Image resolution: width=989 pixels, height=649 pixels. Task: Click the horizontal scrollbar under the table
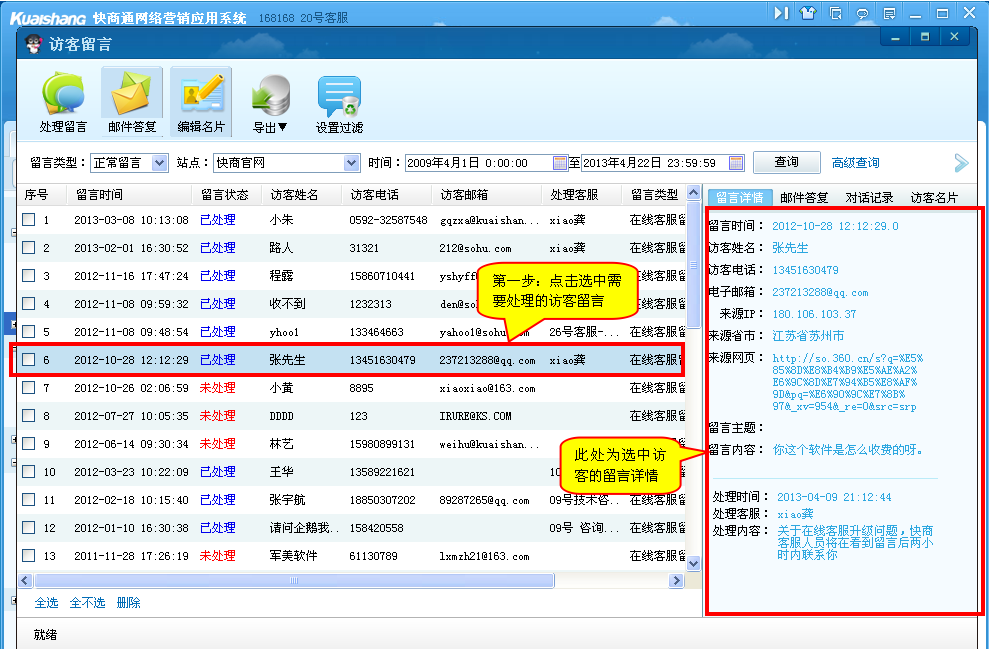coord(293,580)
